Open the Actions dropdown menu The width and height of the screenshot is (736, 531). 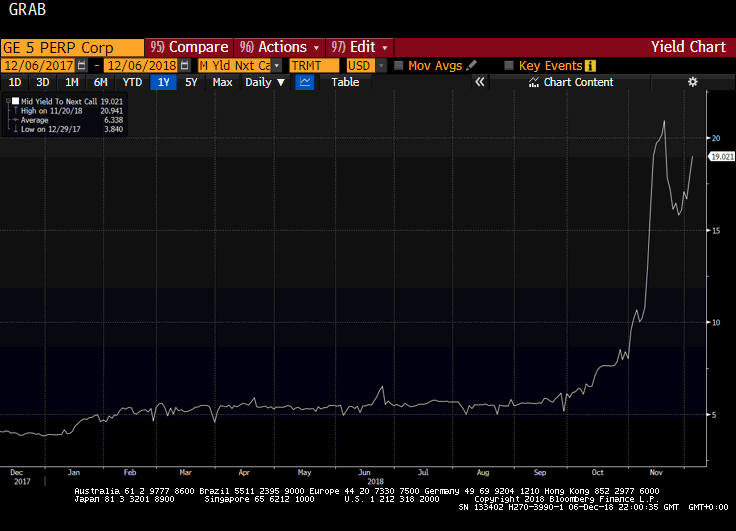tap(279, 47)
